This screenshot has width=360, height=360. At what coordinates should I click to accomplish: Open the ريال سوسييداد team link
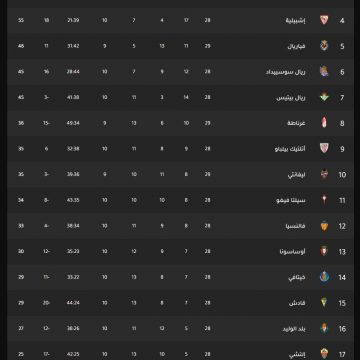coord(285,72)
